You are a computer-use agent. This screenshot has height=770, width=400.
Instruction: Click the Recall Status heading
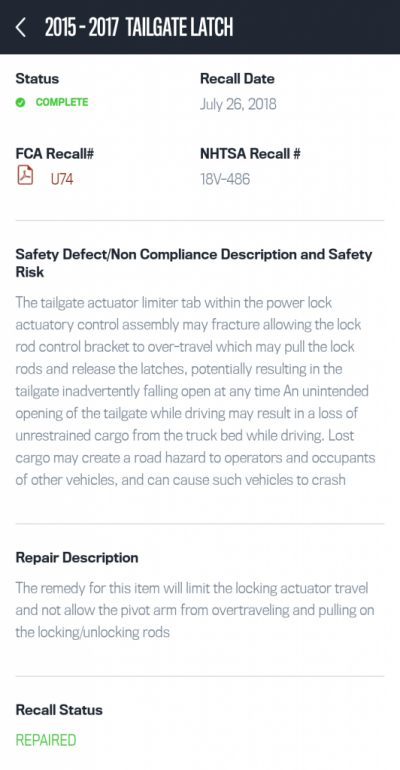tap(59, 710)
